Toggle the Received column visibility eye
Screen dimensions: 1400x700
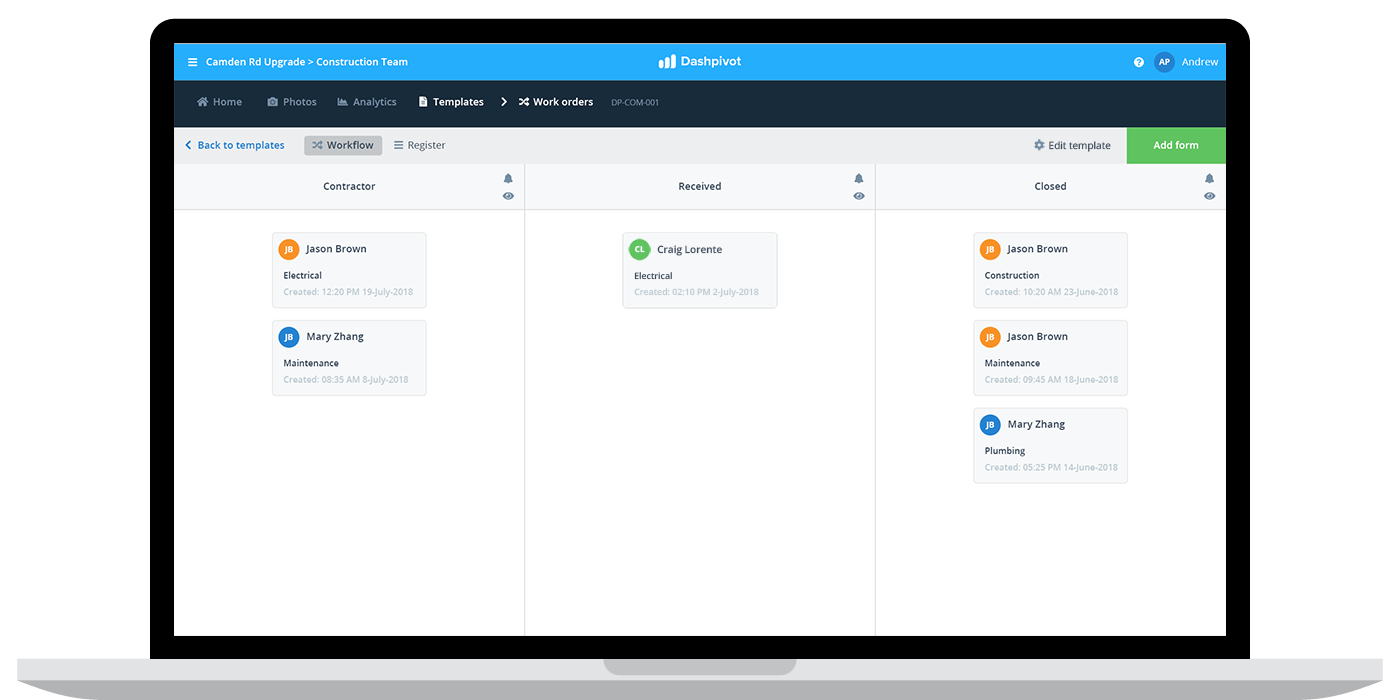859,196
